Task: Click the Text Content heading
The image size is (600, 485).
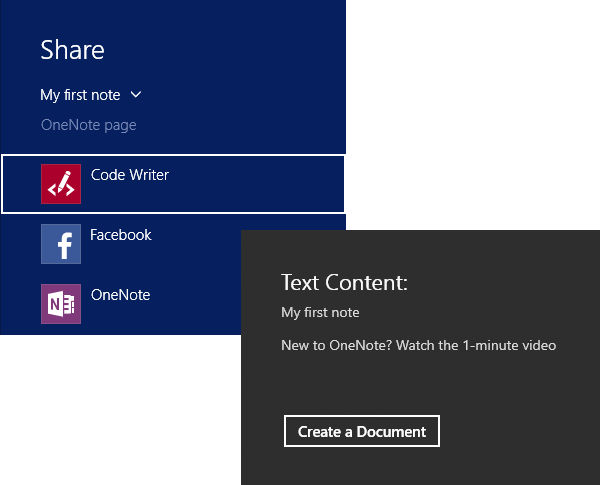Action: point(344,283)
